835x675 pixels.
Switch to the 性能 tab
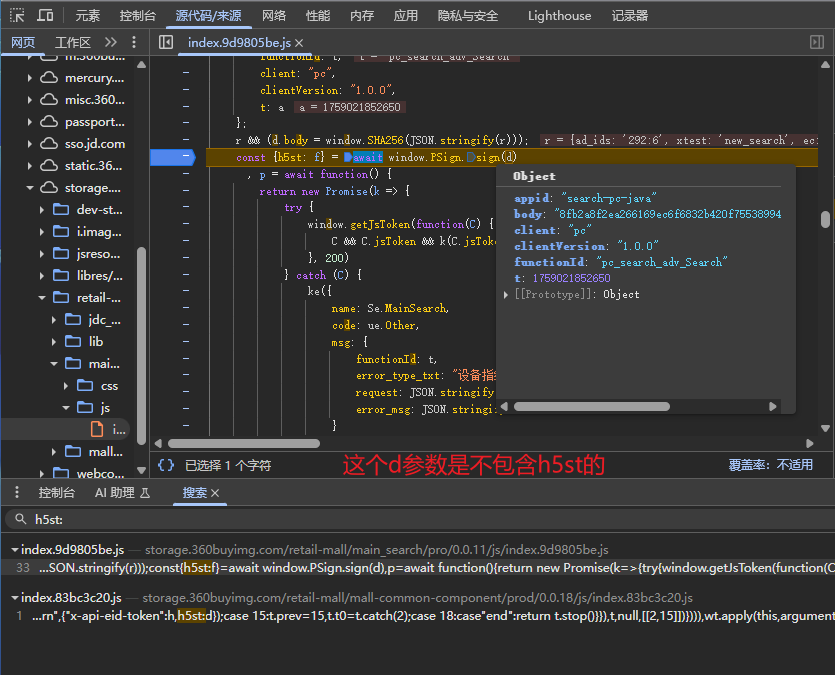[x=318, y=16]
